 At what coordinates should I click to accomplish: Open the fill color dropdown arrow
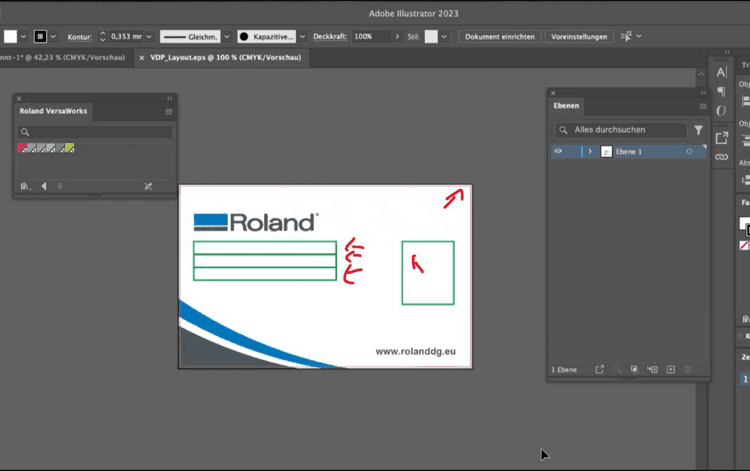(x=23, y=36)
